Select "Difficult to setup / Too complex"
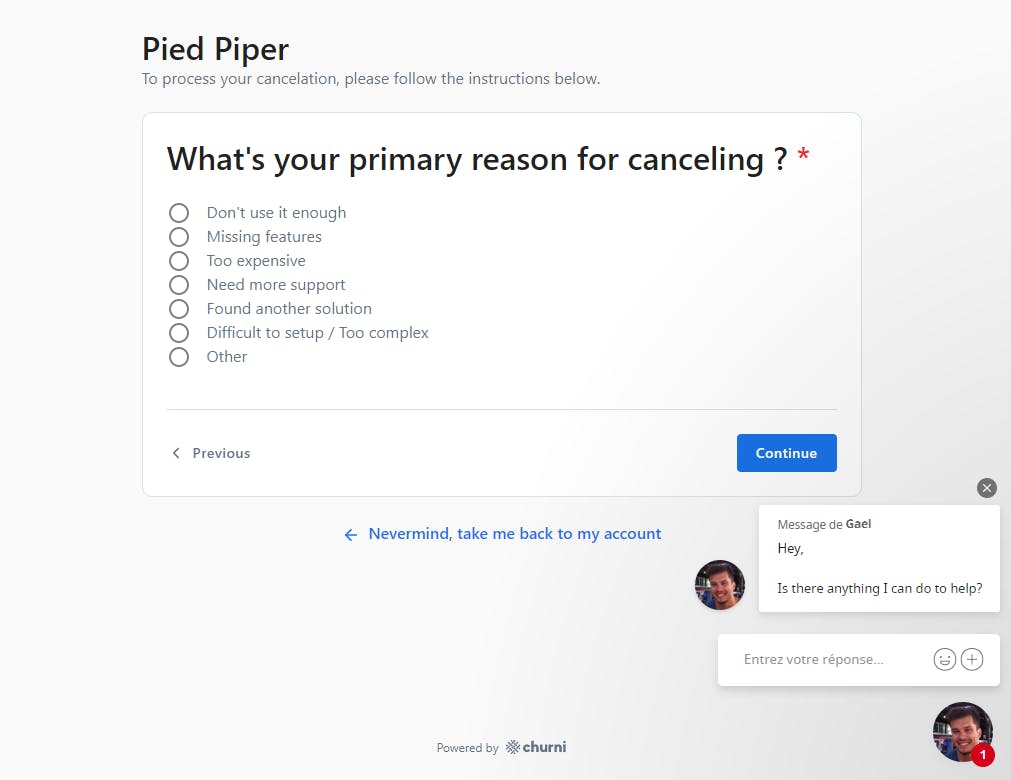The width and height of the screenshot is (1011, 780). (x=179, y=333)
